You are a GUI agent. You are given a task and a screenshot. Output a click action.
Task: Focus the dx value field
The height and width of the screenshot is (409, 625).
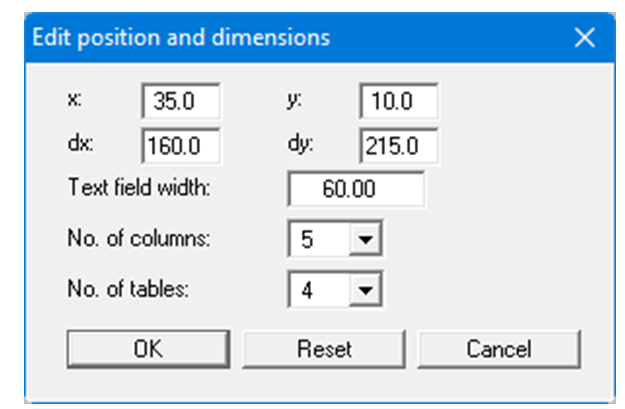click(181, 146)
